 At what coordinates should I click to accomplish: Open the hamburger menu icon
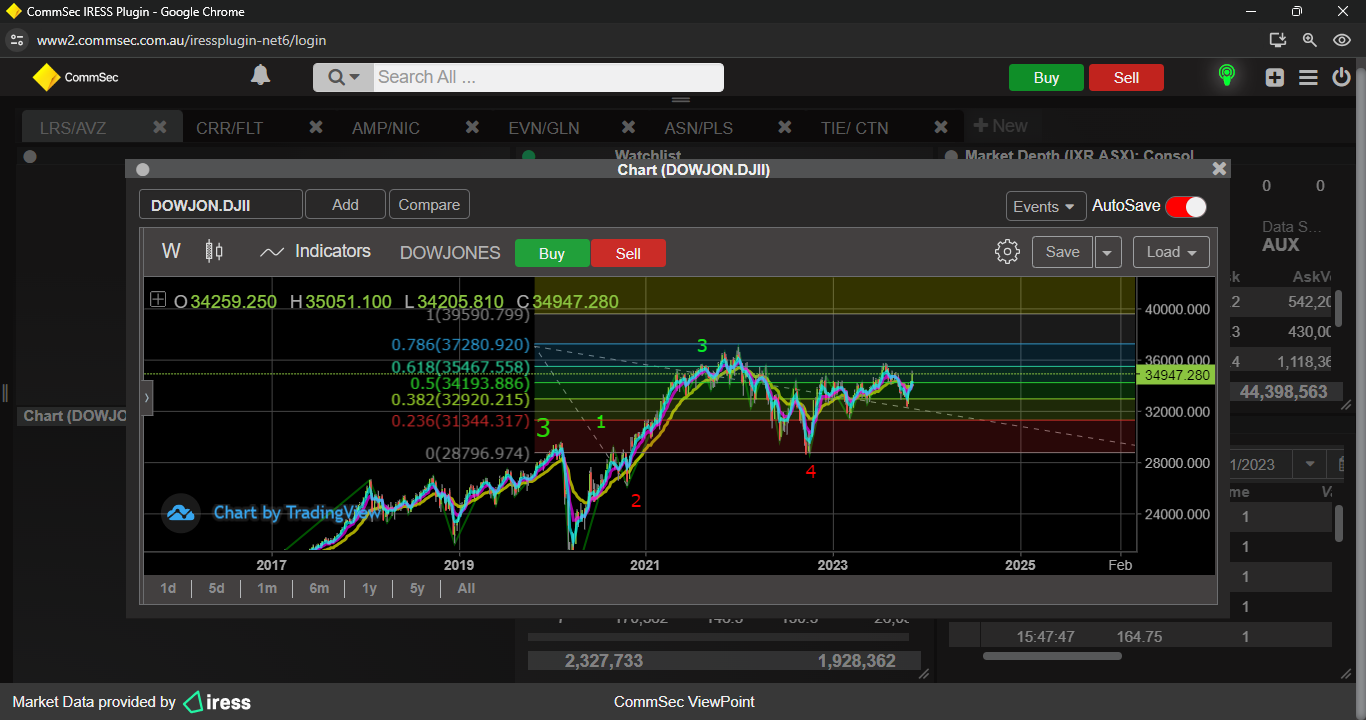click(1308, 78)
